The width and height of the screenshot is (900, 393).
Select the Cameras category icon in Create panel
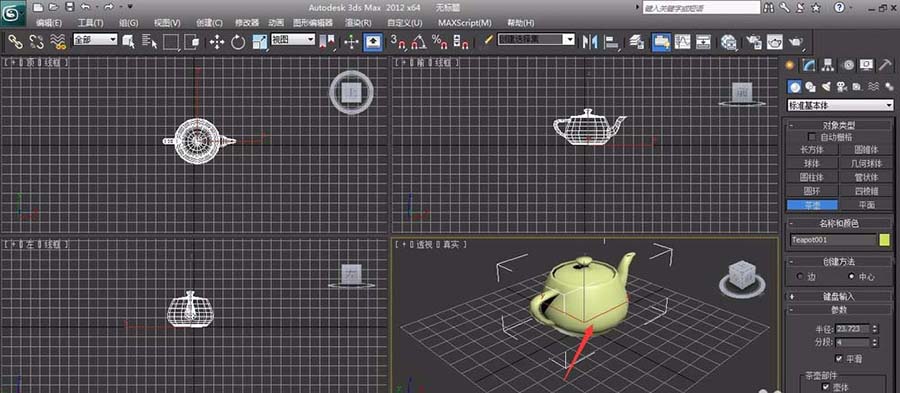tap(842, 87)
